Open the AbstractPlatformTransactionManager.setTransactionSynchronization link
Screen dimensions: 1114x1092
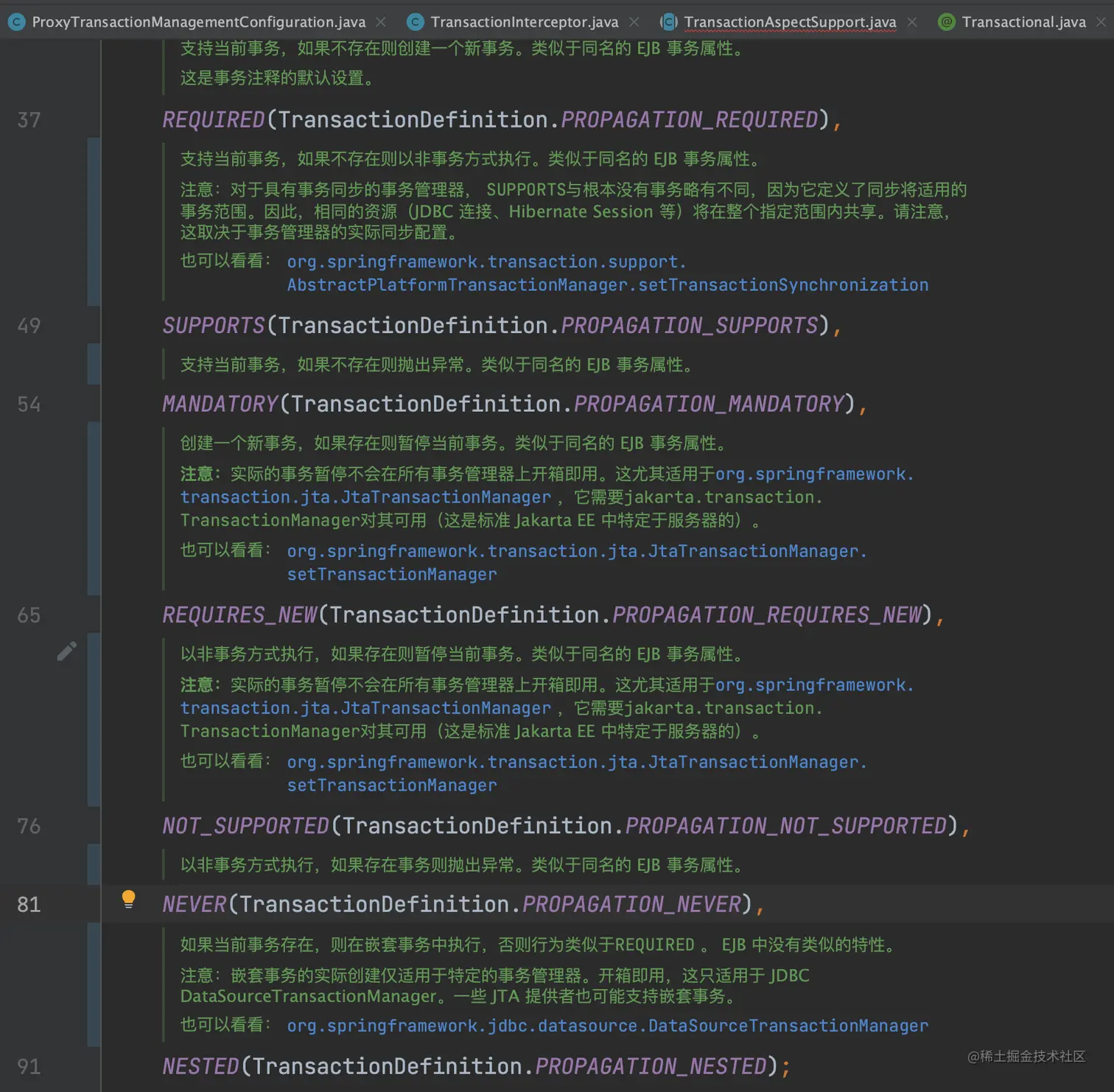coord(608,284)
